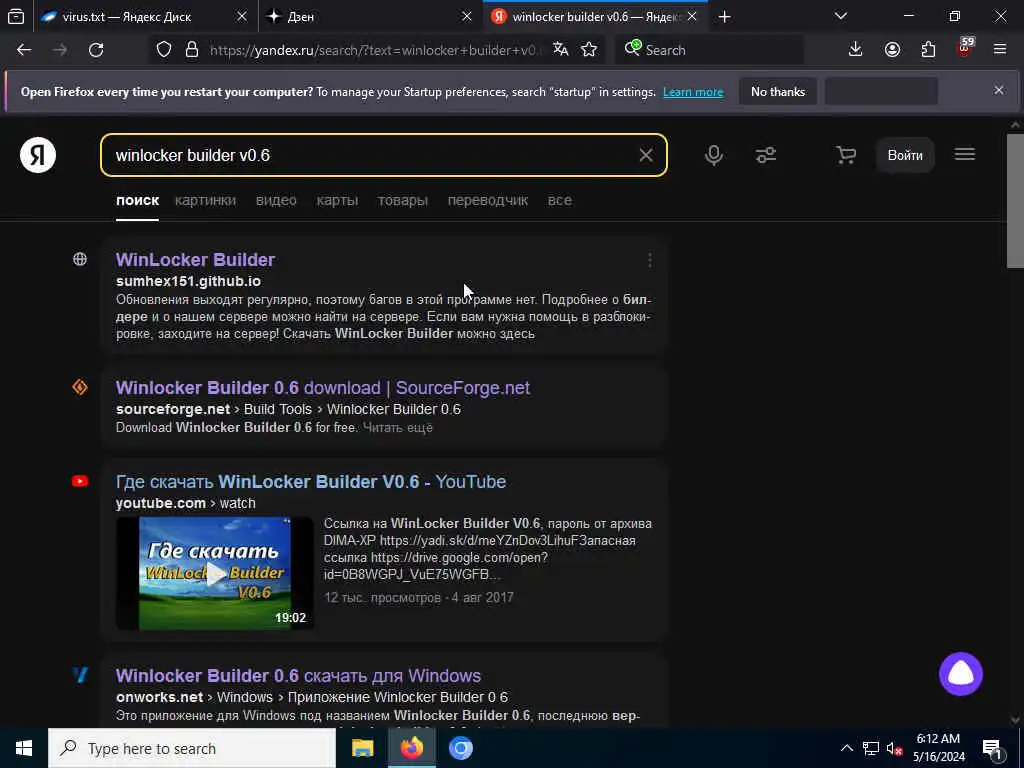Viewport: 1024px width, 768px height.
Task: Click Читать ещё under the SourceForge result
Action: click(398, 428)
